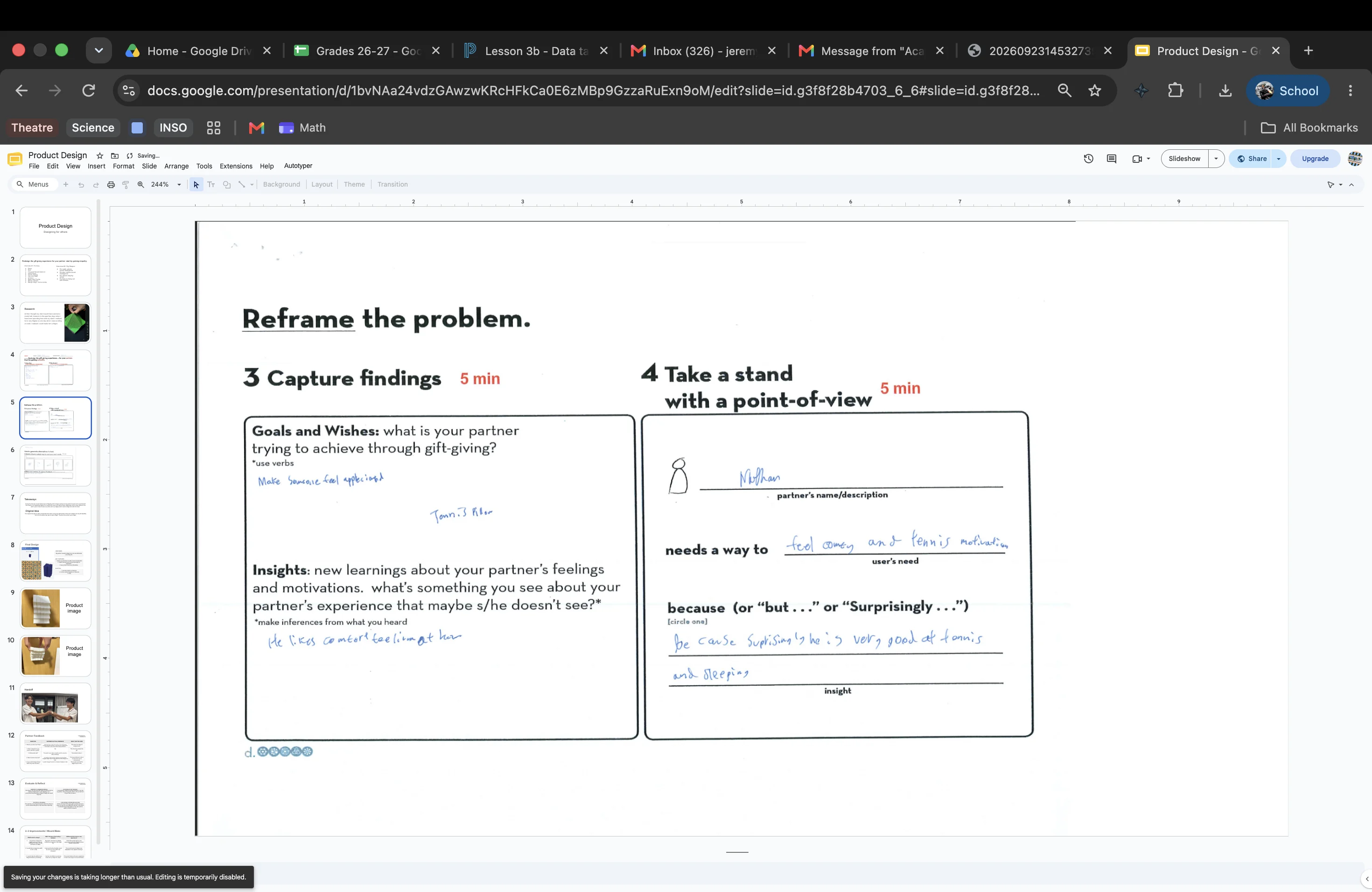1372x892 pixels.
Task: Click the undo icon
Action: point(81,184)
